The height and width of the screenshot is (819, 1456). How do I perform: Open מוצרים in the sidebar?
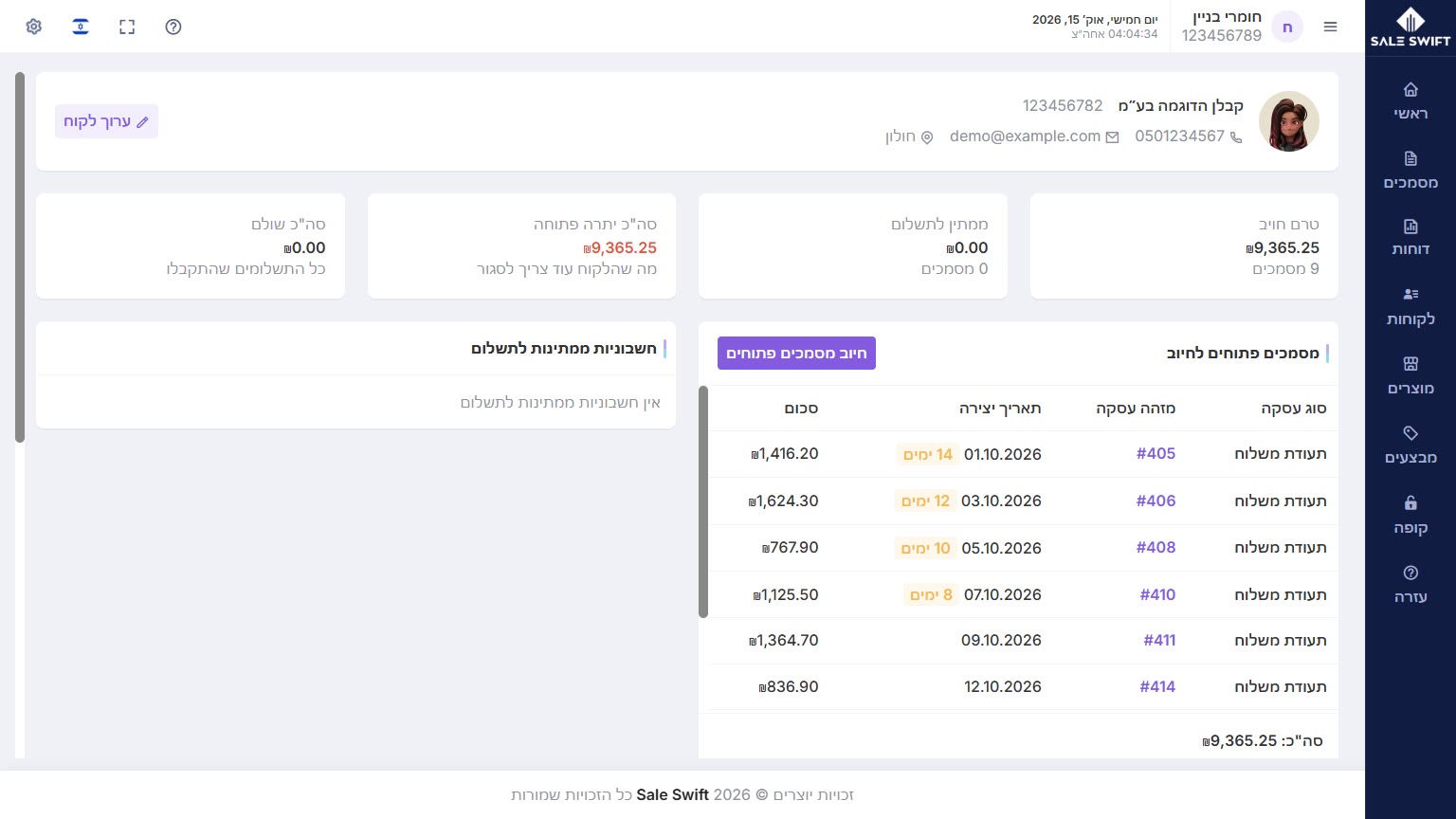1410,375
